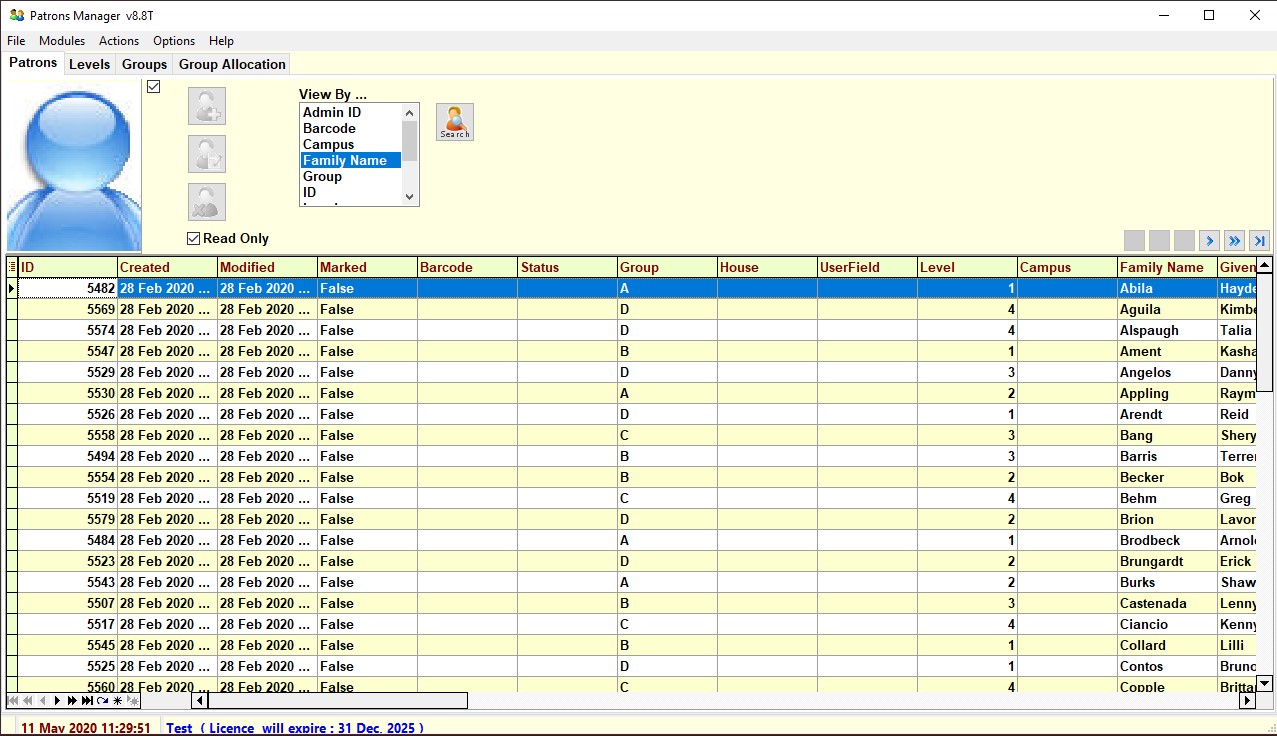Screen dimensions: 1277x736
Task: Open patron search with the Search icon
Action: pos(454,121)
